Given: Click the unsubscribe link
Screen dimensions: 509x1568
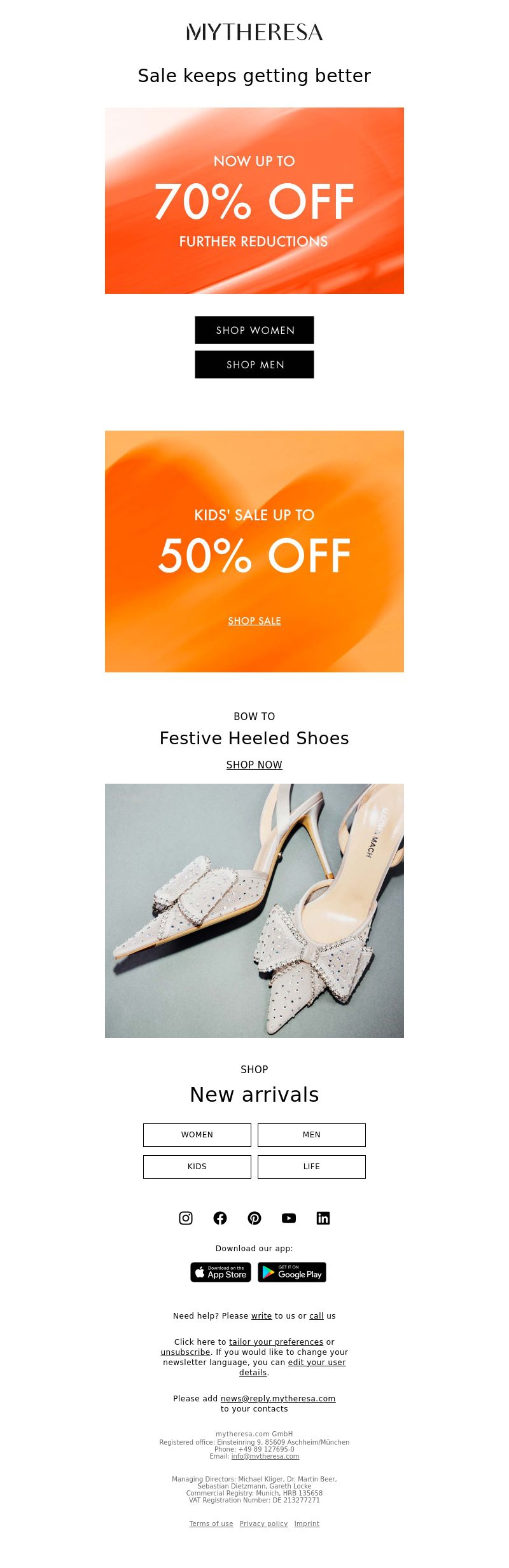Looking at the screenshot, I should 185,1352.
